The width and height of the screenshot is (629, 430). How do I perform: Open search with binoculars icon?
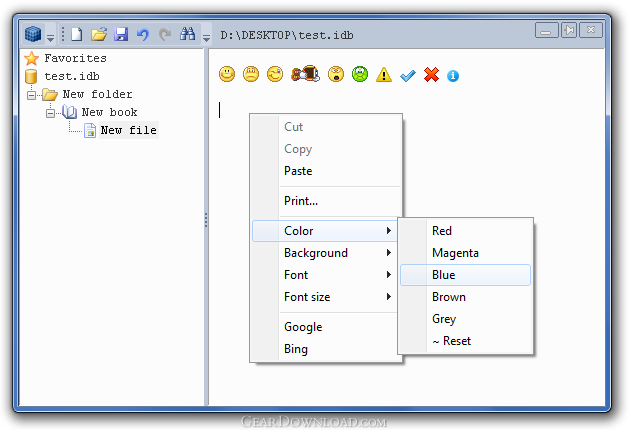187,34
